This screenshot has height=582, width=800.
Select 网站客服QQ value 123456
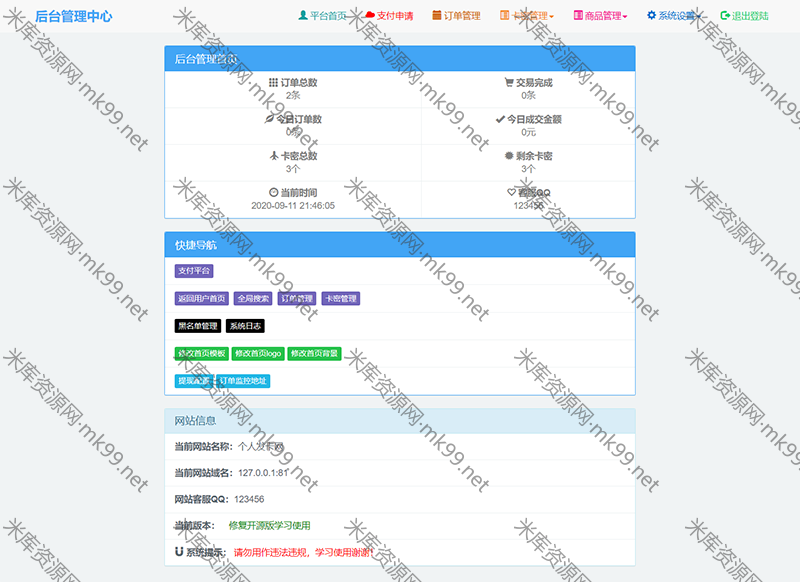pos(249,499)
